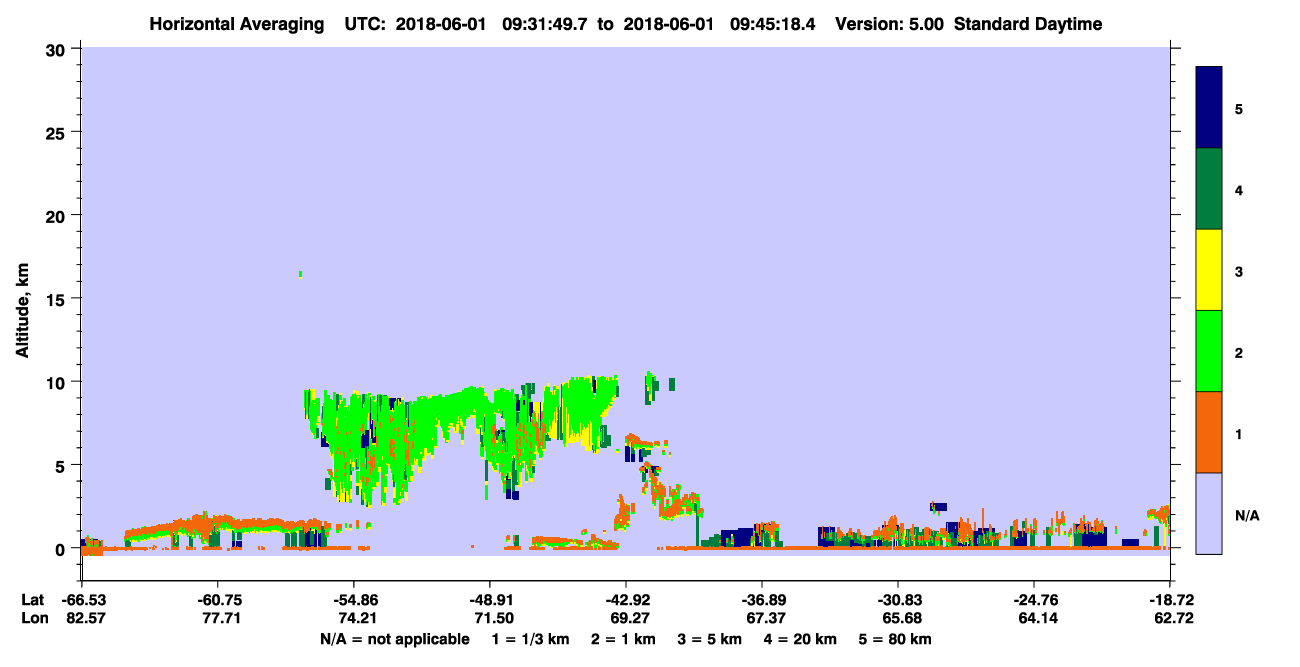Screen dimensions: 1300x667
Task: Click the latitude value -48.91
Action: point(489,600)
